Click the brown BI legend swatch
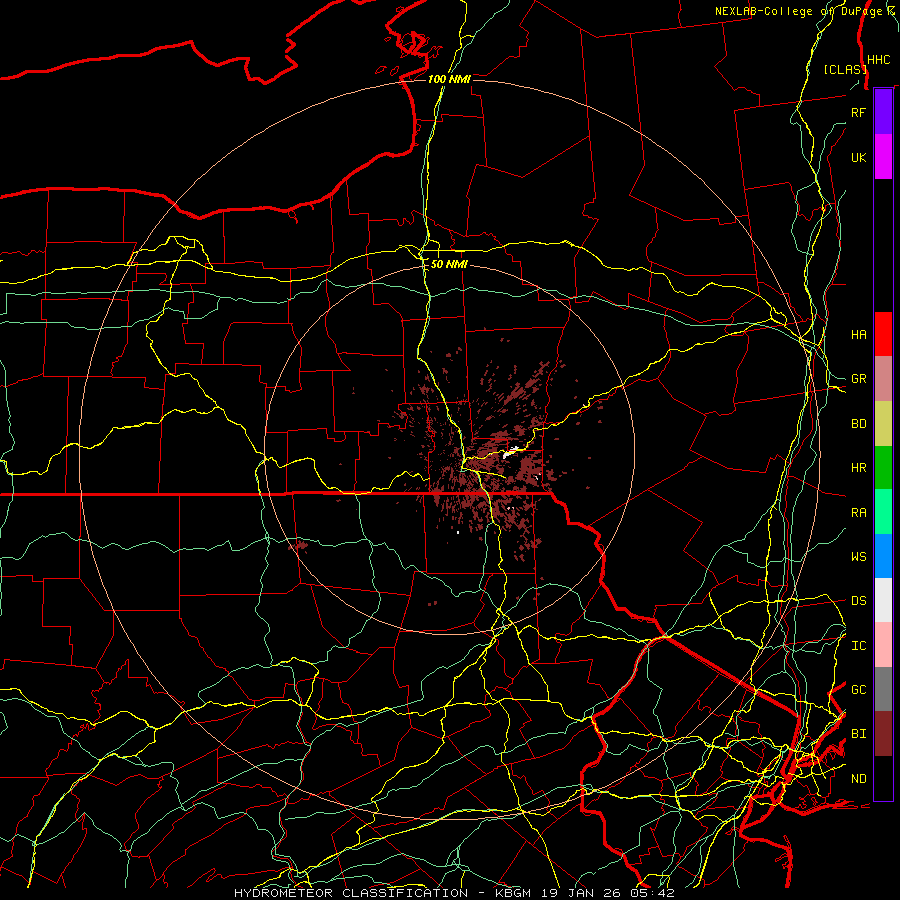The width and height of the screenshot is (900, 900). 883,734
